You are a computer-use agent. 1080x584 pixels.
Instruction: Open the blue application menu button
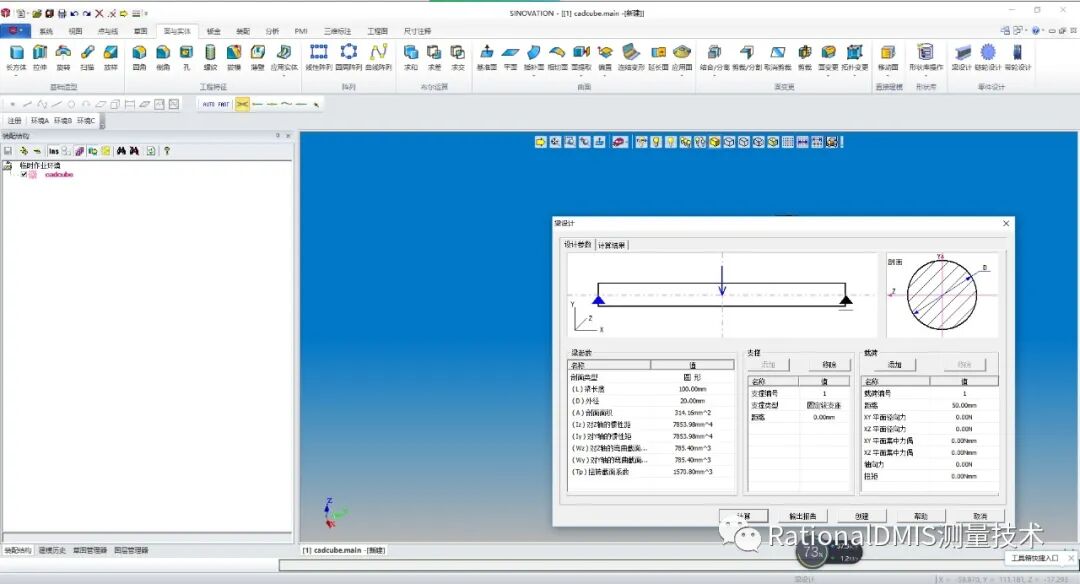pyautogui.click(x=15, y=31)
